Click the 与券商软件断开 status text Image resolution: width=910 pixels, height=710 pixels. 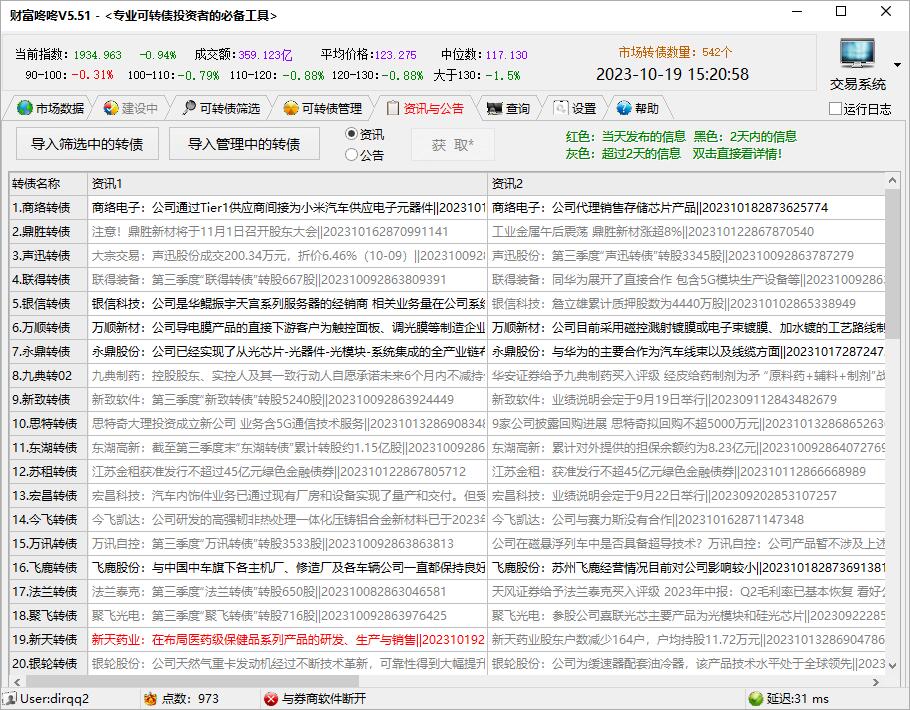[x=324, y=698]
